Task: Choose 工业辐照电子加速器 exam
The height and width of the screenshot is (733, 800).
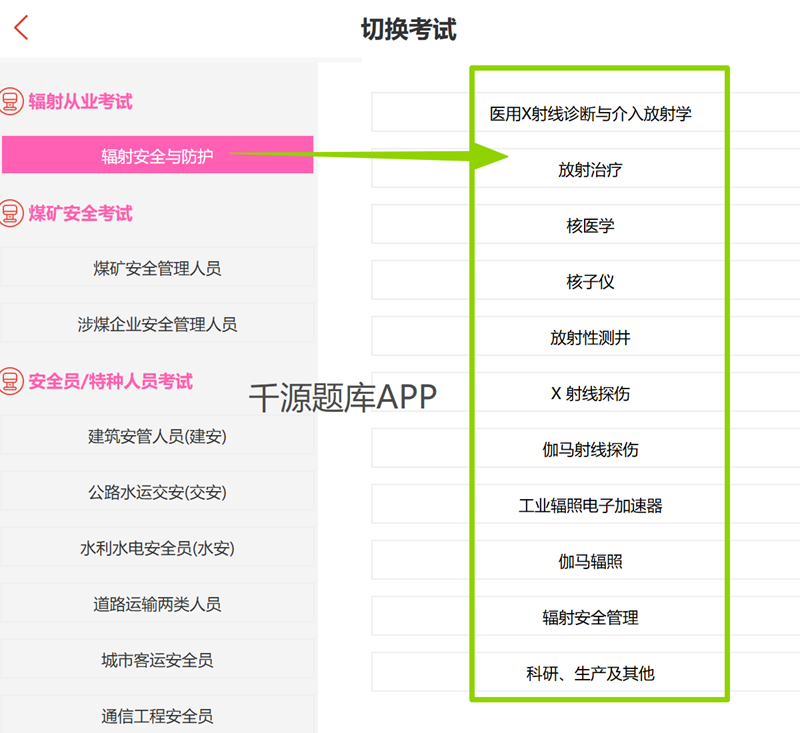Action: tap(590, 506)
